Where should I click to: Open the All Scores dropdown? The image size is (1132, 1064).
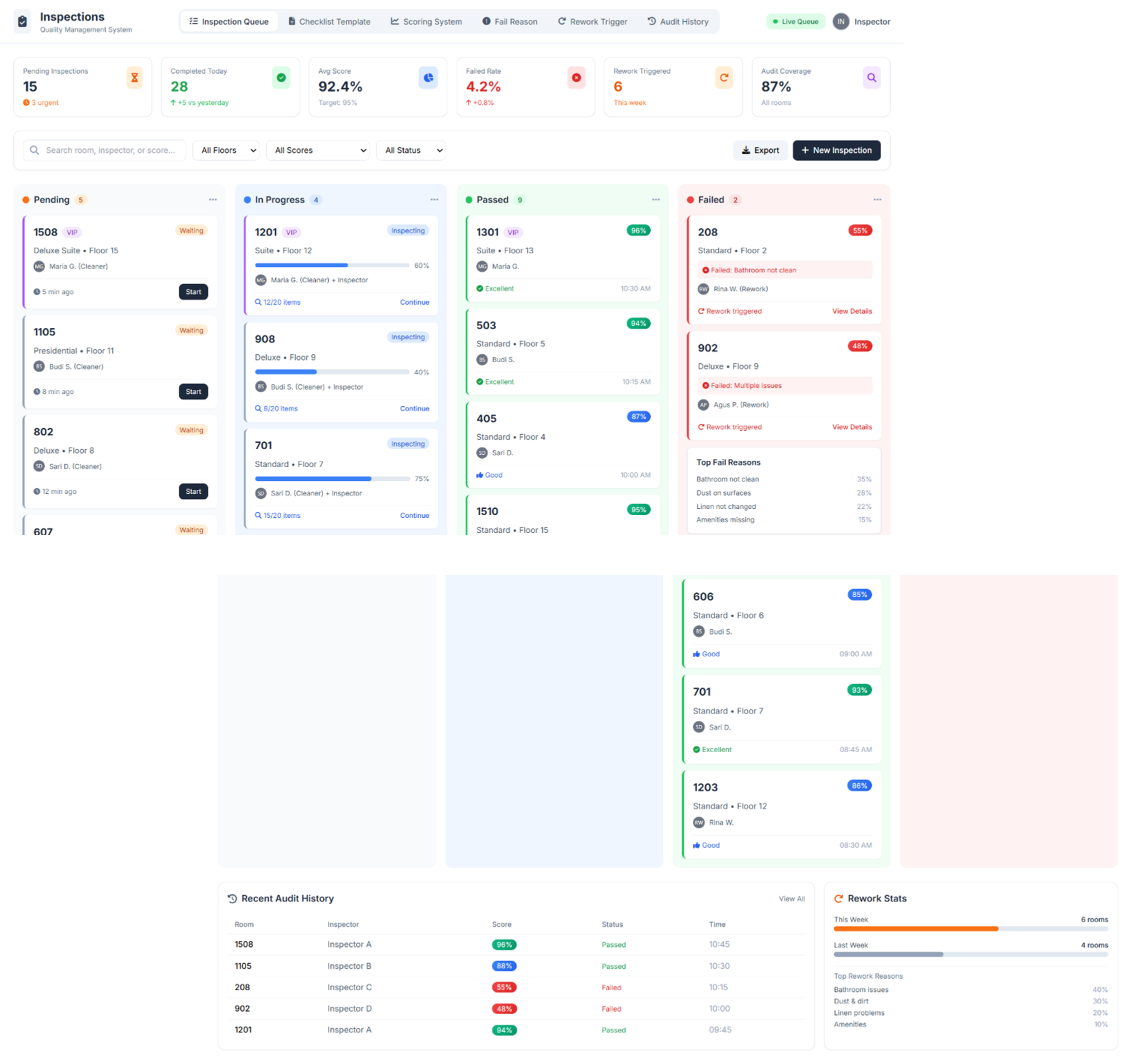317,150
